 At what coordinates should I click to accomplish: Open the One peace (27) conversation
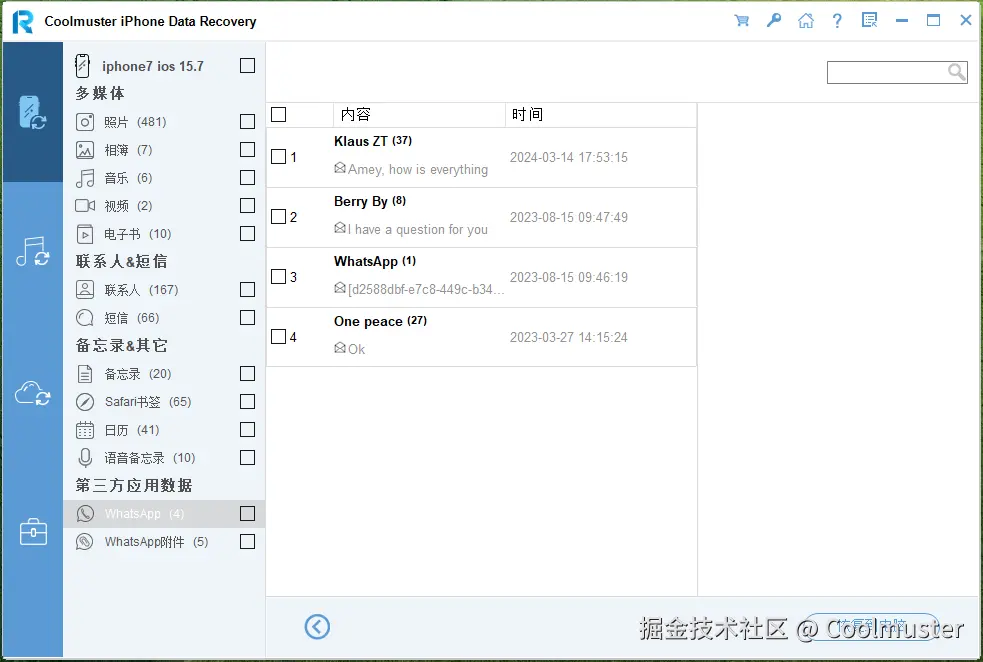click(481, 337)
